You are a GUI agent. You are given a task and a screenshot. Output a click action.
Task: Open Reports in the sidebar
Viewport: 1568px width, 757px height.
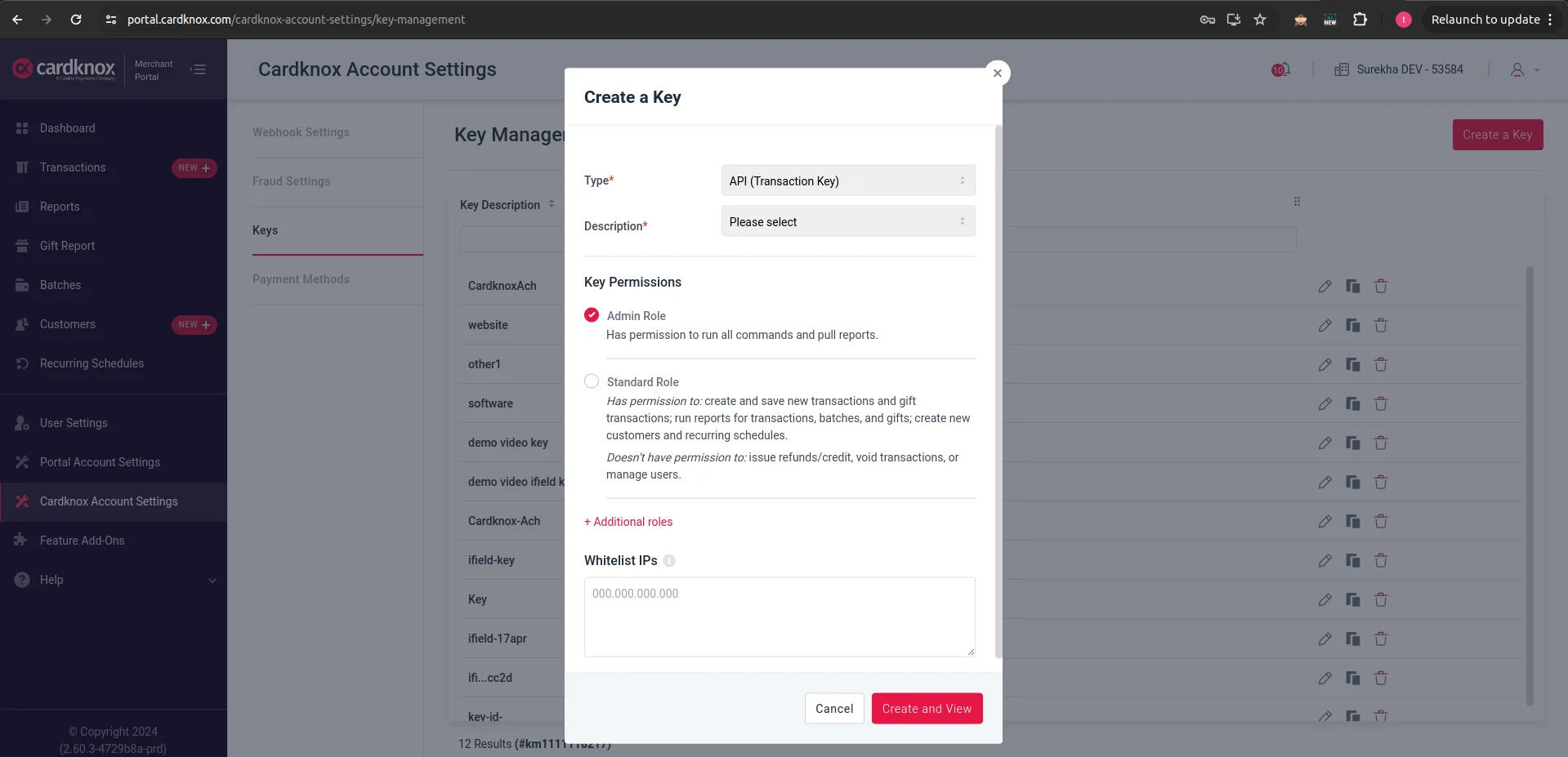tap(60, 207)
